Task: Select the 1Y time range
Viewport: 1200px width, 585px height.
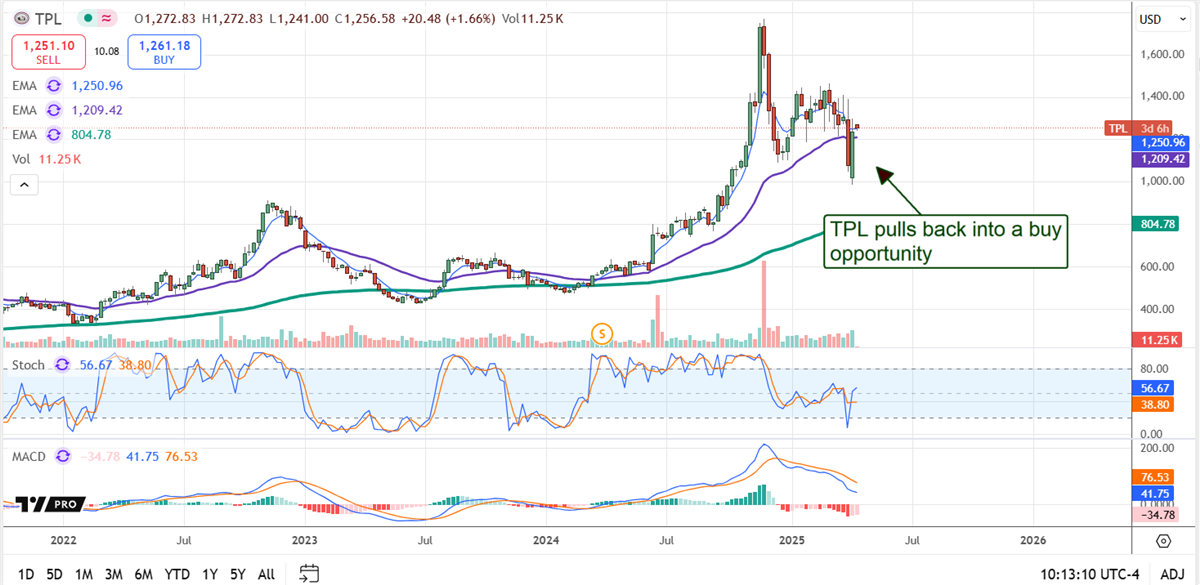Action: coord(210,574)
